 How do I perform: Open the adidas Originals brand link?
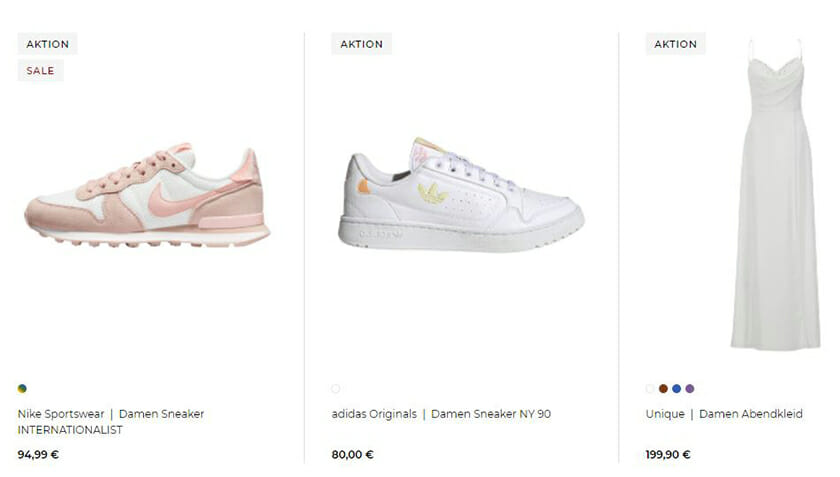[x=374, y=414]
